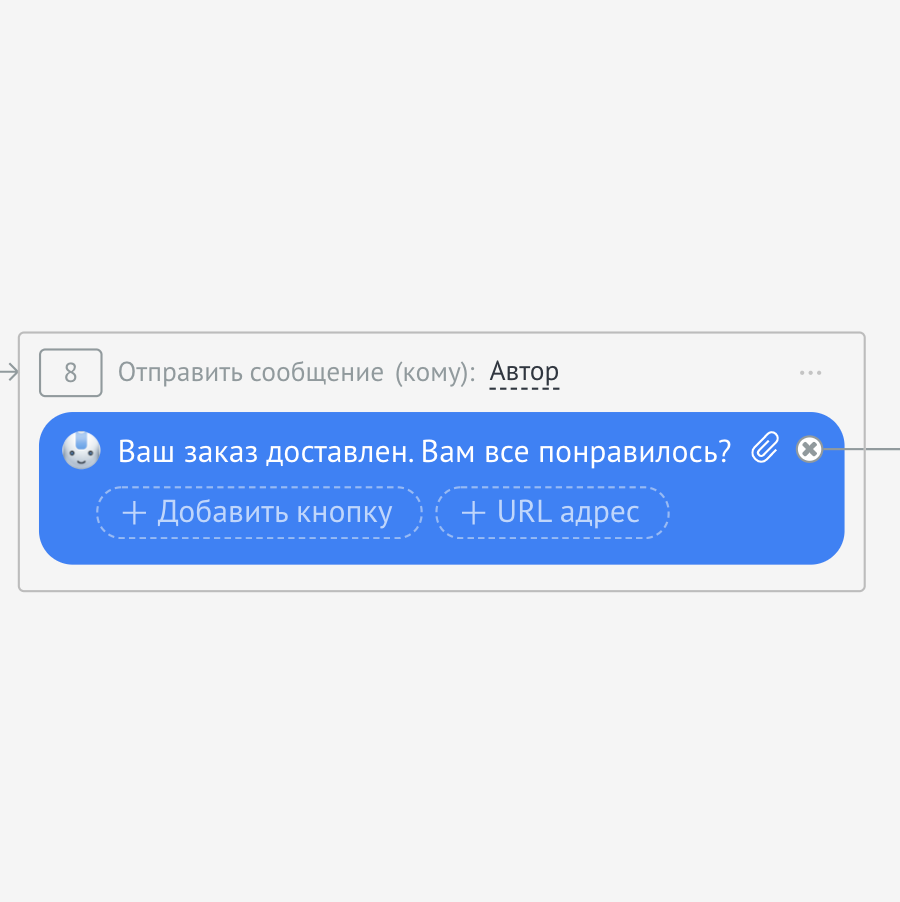Remove the message with the X icon

809,450
